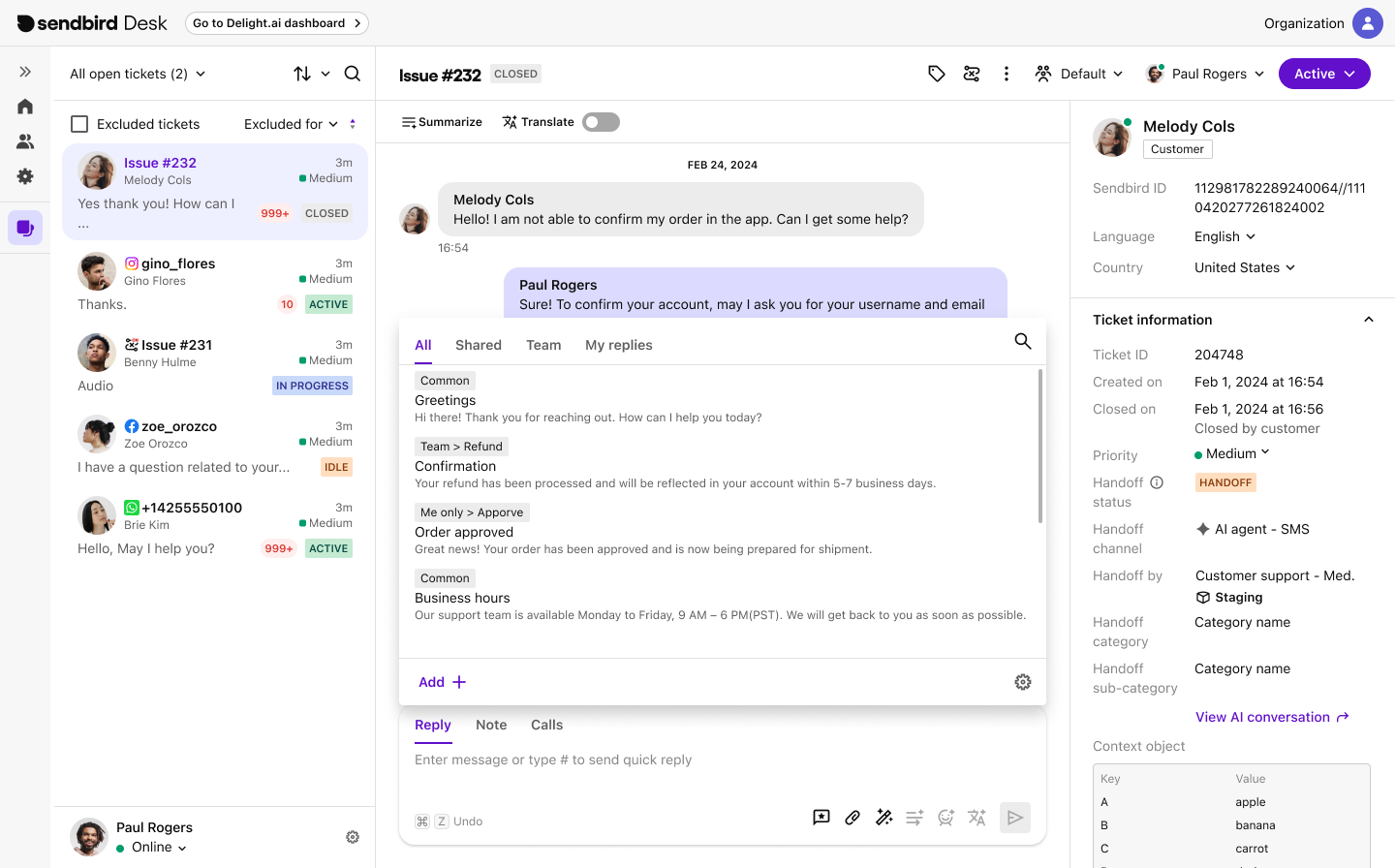Click the ticket list resize arrows icon
The image size is (1395, 868).
[353, 124]
